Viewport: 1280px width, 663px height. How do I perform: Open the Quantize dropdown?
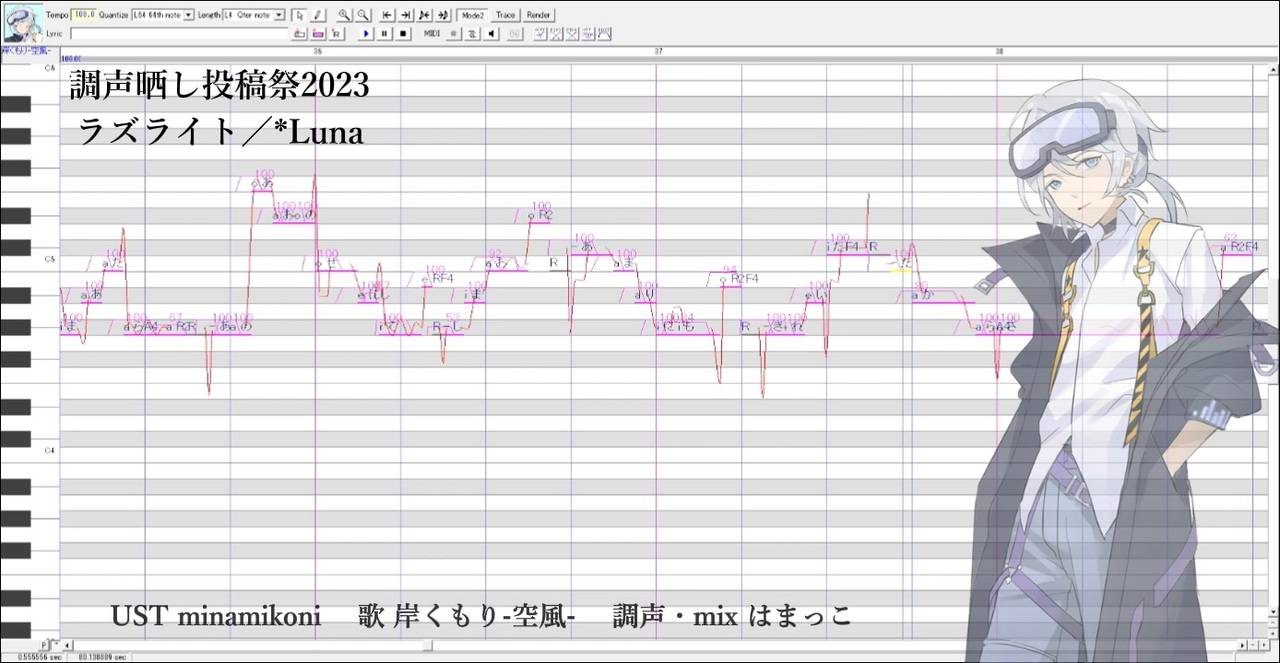tap(189, 15)
